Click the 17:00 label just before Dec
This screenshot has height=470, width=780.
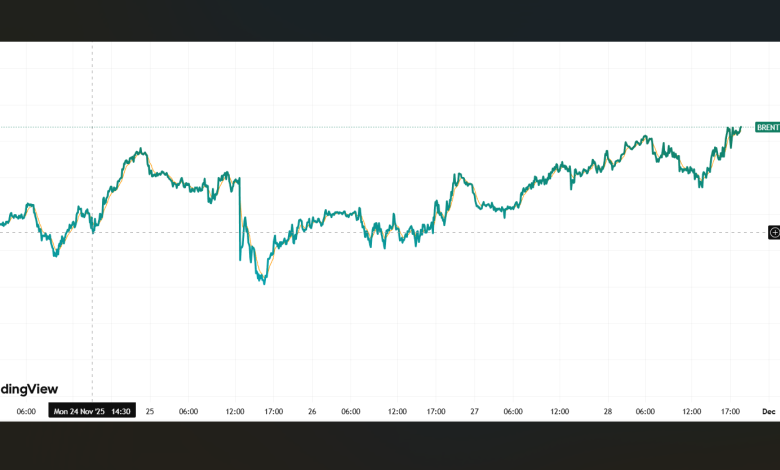point(731,411)
